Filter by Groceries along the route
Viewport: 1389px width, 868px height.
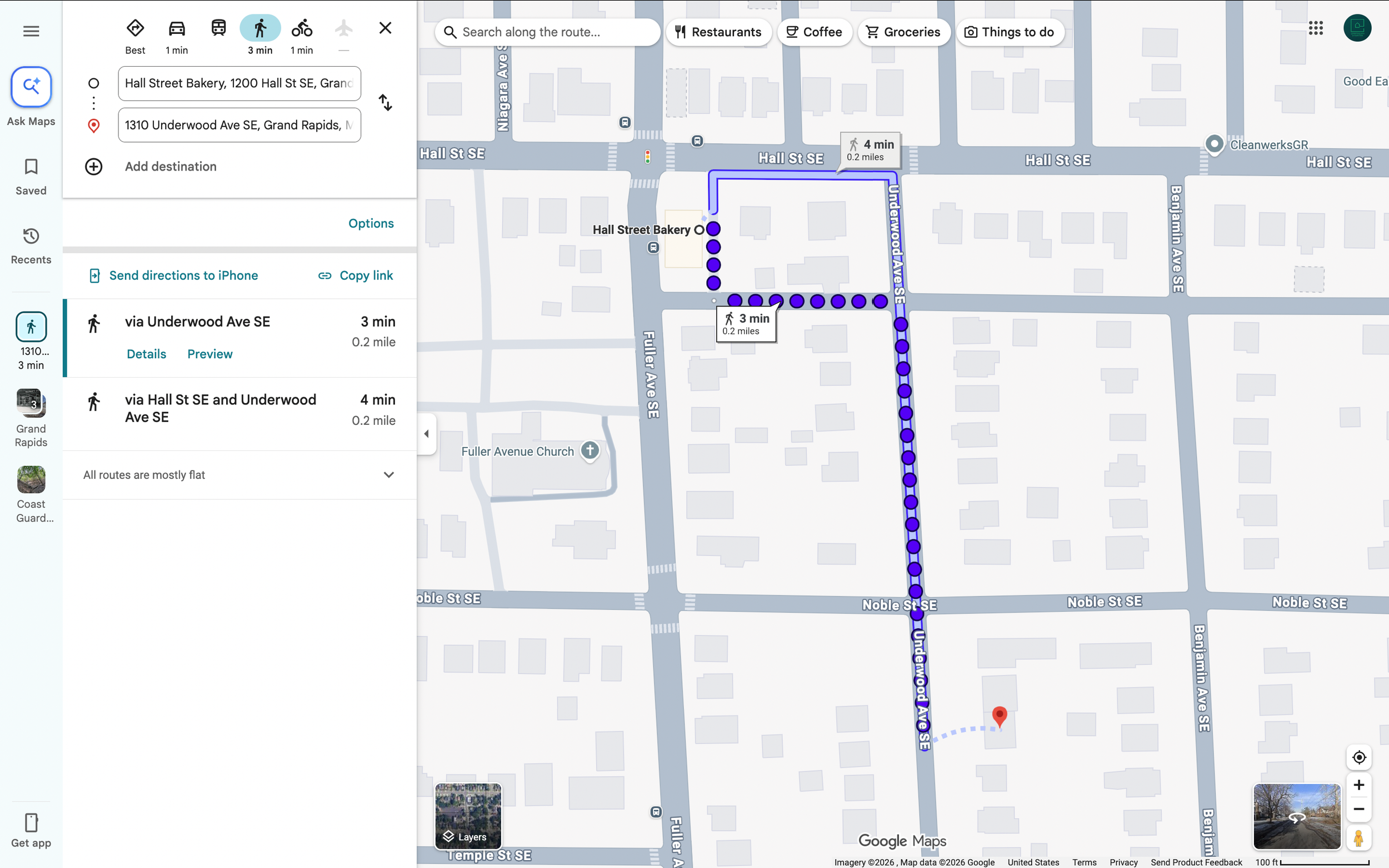904,32
